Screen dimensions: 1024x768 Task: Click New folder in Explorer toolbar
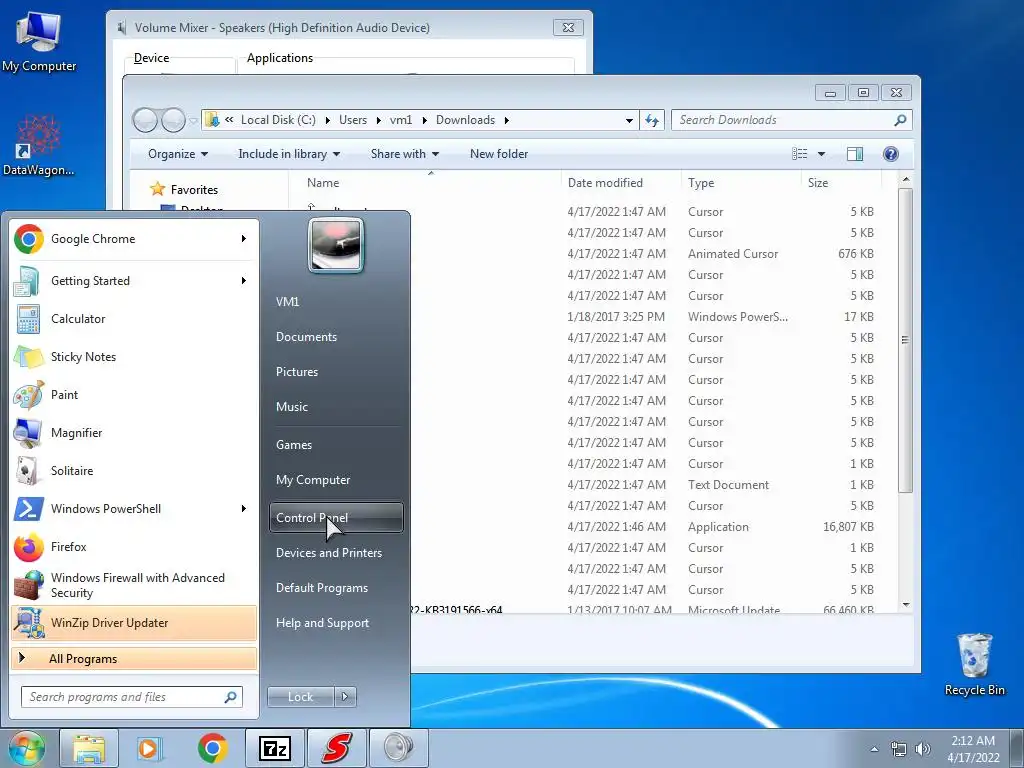point(499,154)
